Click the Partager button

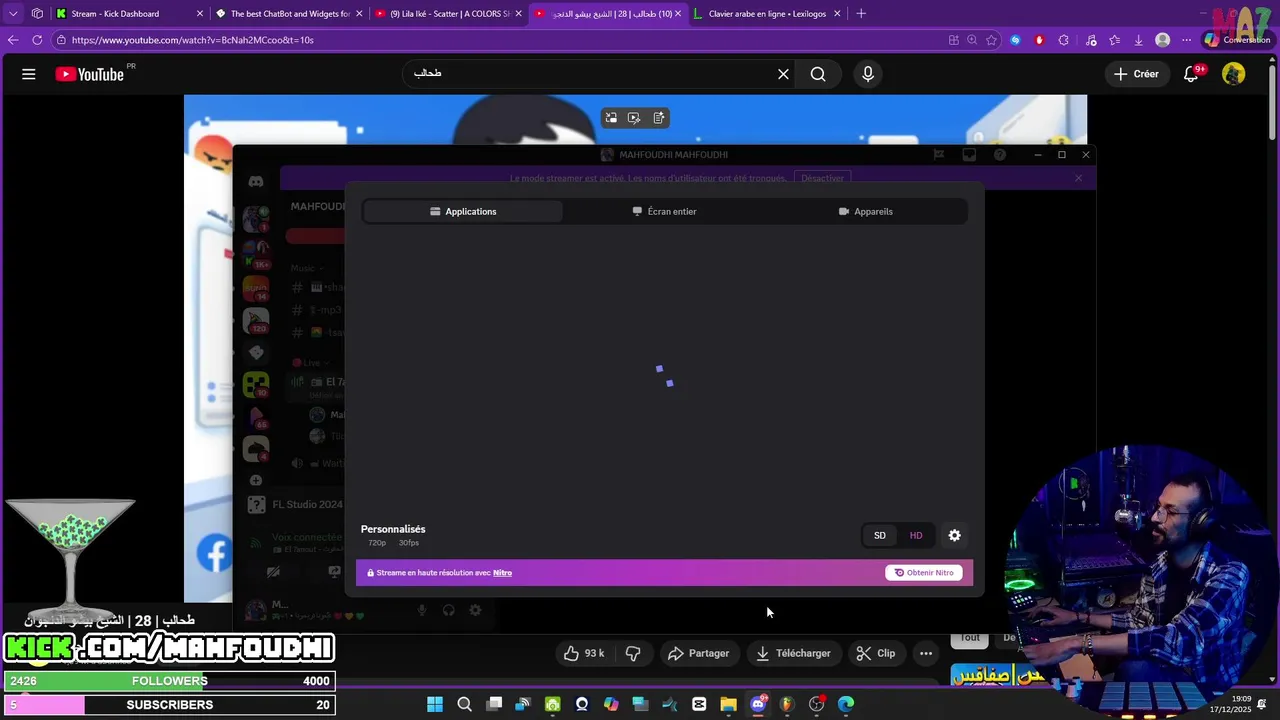click(698, 653)
